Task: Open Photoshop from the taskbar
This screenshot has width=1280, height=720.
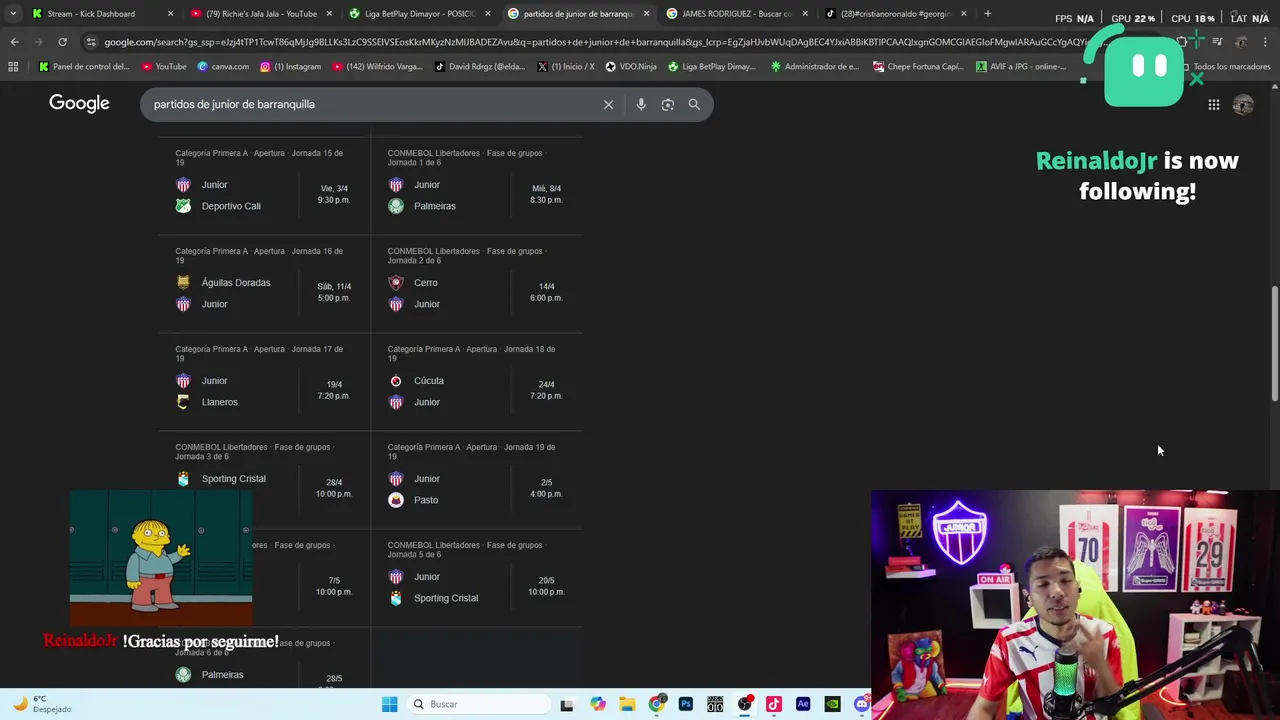Action: click(x=686, y=704)
